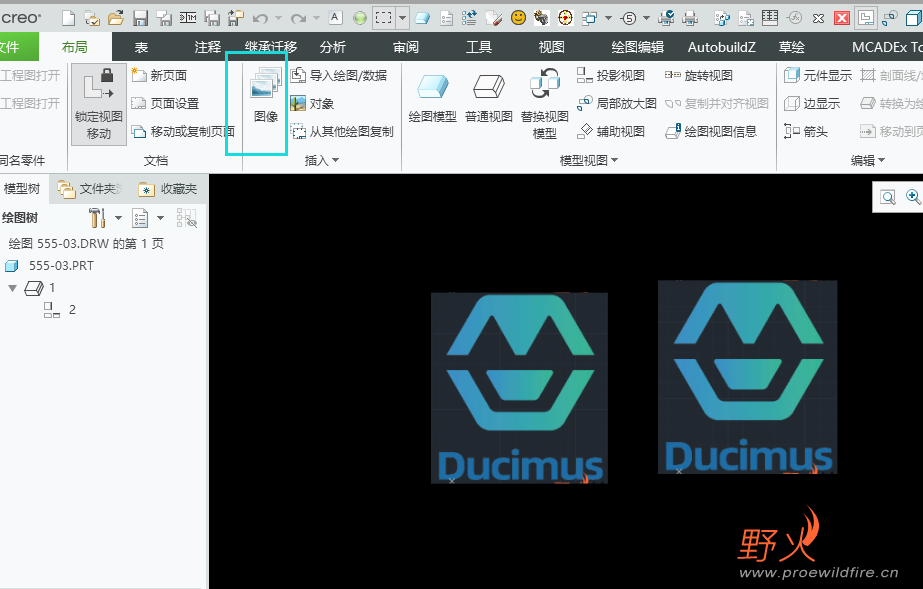923x589 pixels.
Task: Insert a 局部放大图
Action: [x=617, y=104]
